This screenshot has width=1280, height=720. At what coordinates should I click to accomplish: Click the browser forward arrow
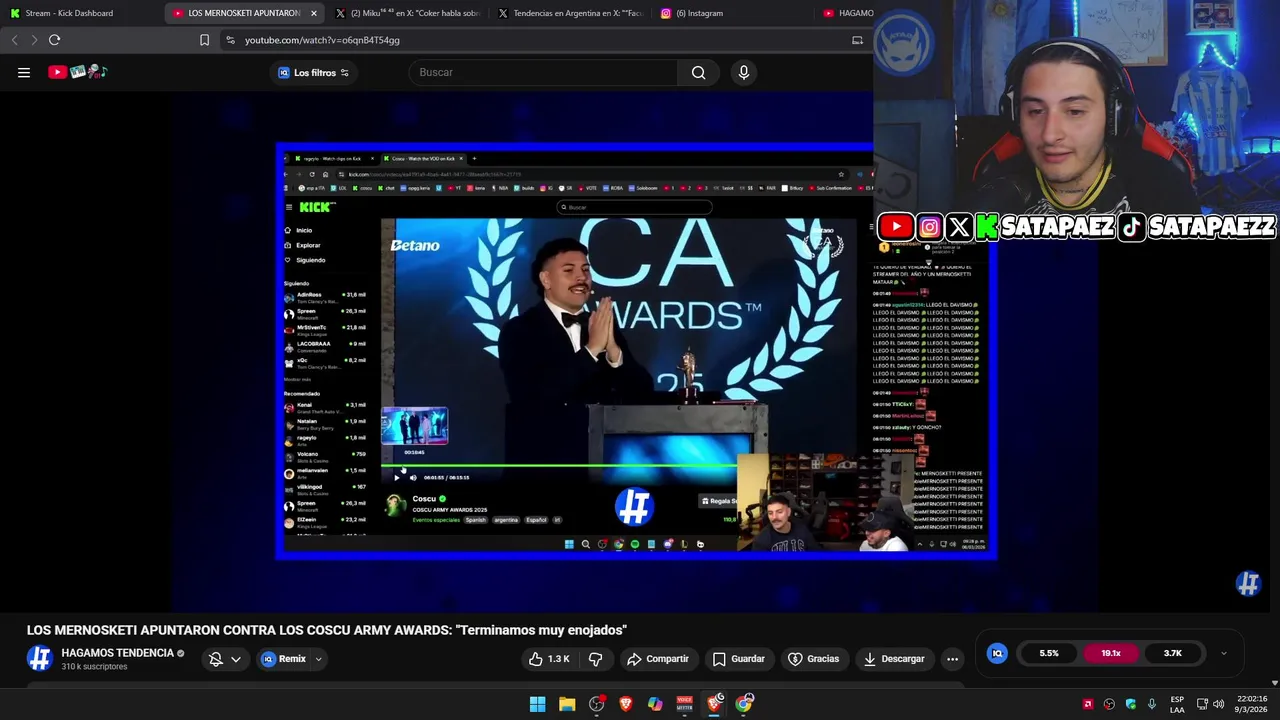(x=34, y=40)
